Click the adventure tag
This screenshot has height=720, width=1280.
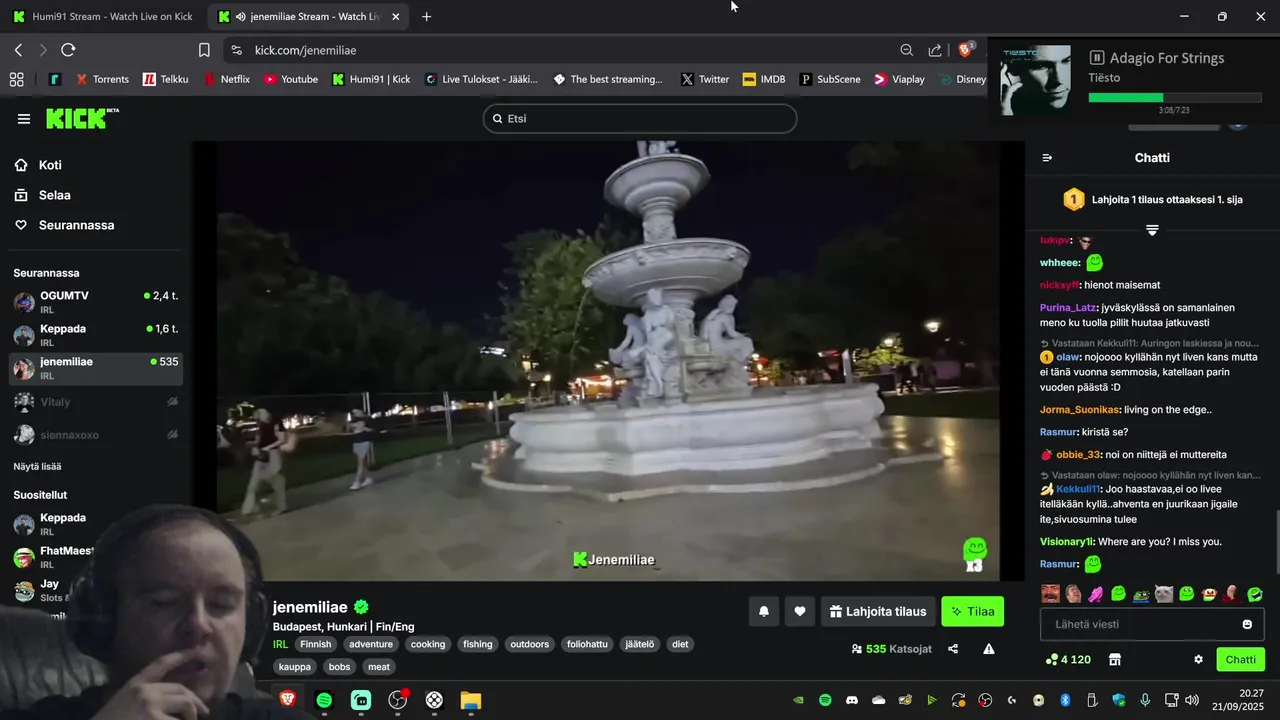point(371,644)
